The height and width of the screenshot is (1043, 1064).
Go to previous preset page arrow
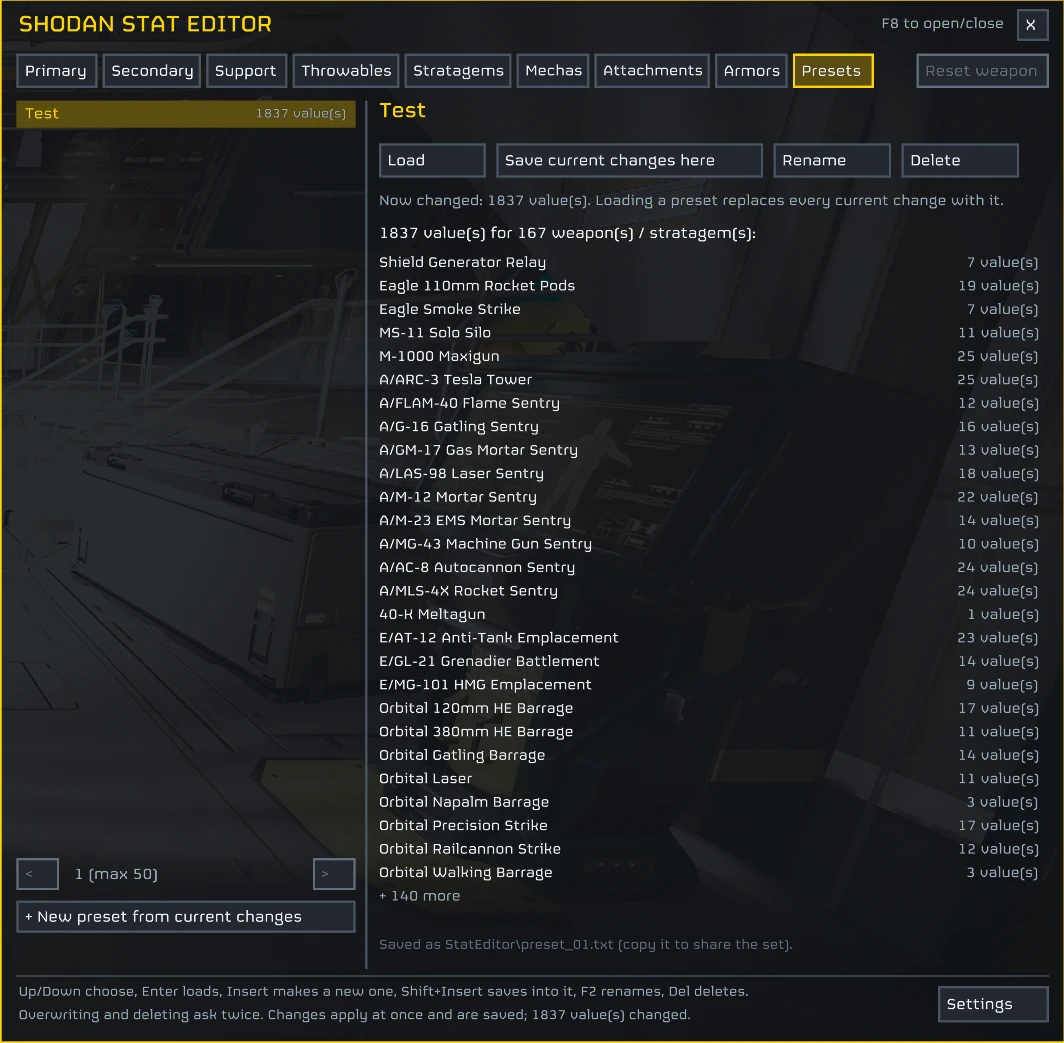tap(37, 874)
